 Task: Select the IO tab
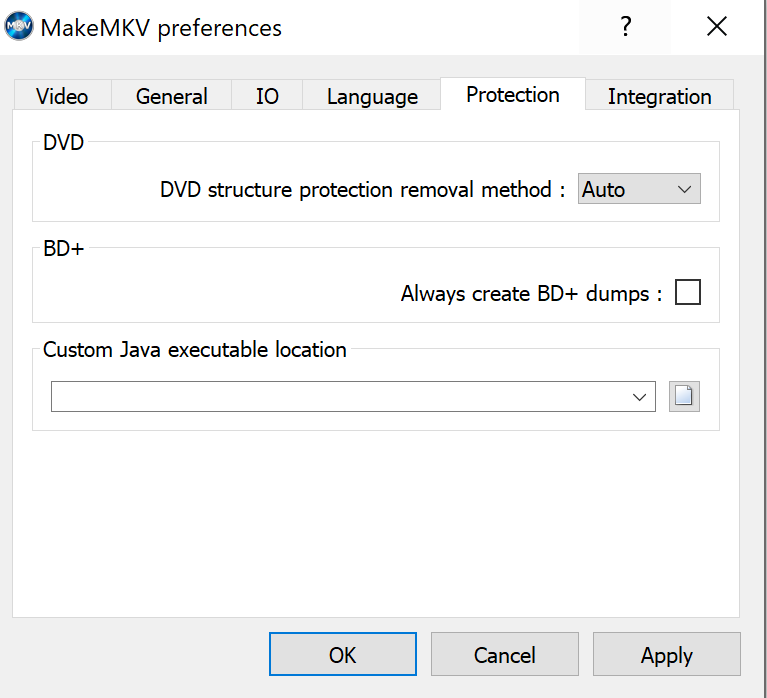(267, 96)
